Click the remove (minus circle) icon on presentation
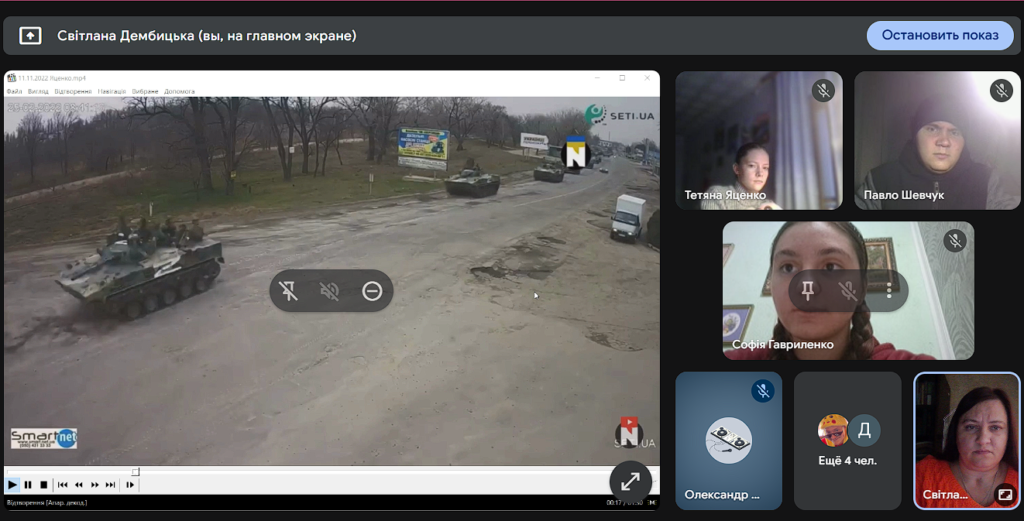1024x521 pixels. pyautogui.click(x=372, y=291)
